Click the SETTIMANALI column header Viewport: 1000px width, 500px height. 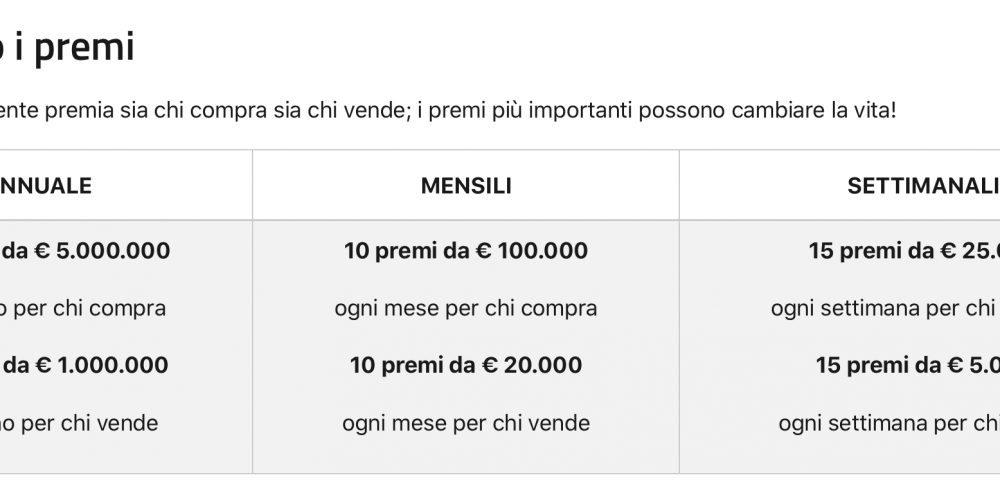point(923,186)
